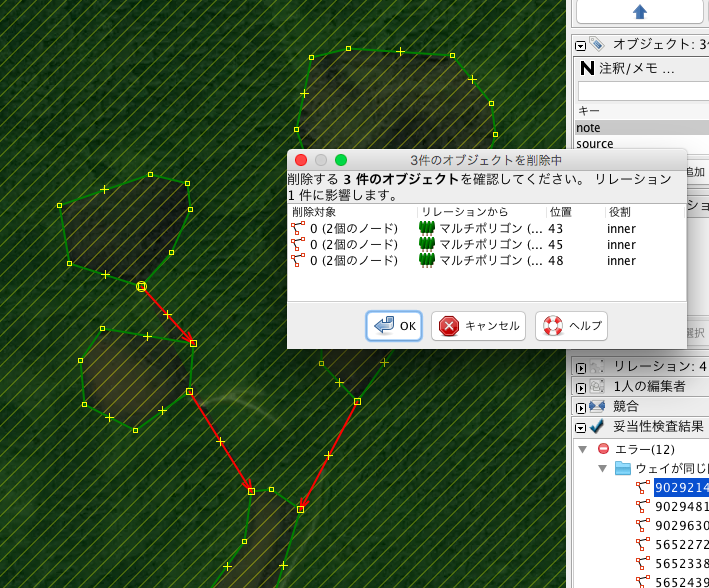Click the blue up arrow button
The height and width of the screenshot is (588, 709).
coord(639,11)
